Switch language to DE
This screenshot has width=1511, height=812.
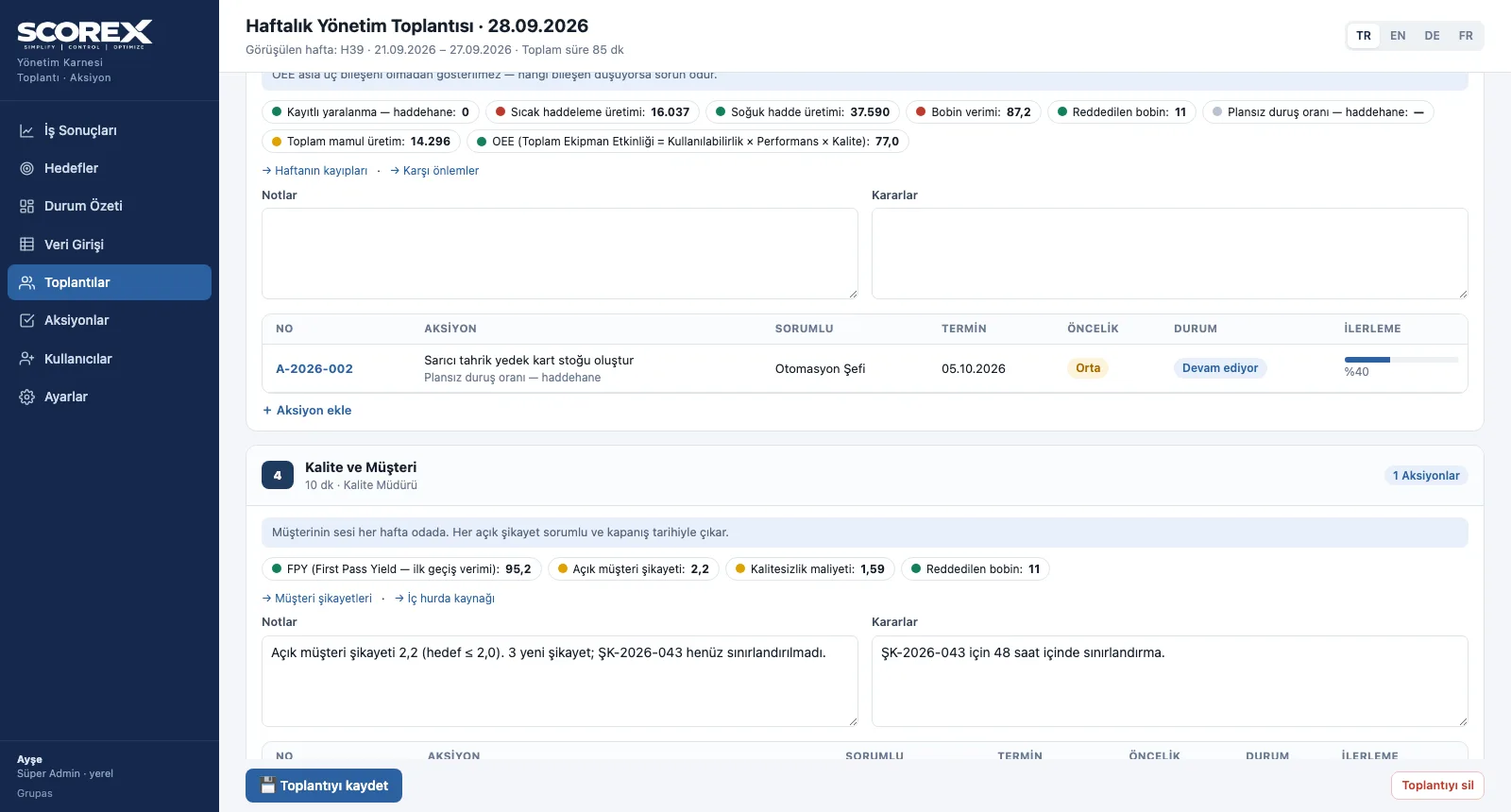pyautogui.click(x=1432, y=36)
